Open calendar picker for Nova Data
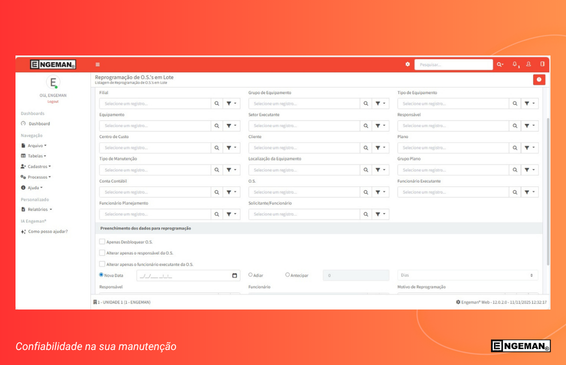Viewport: 566px width, 365px height. (x=235, y=275)
